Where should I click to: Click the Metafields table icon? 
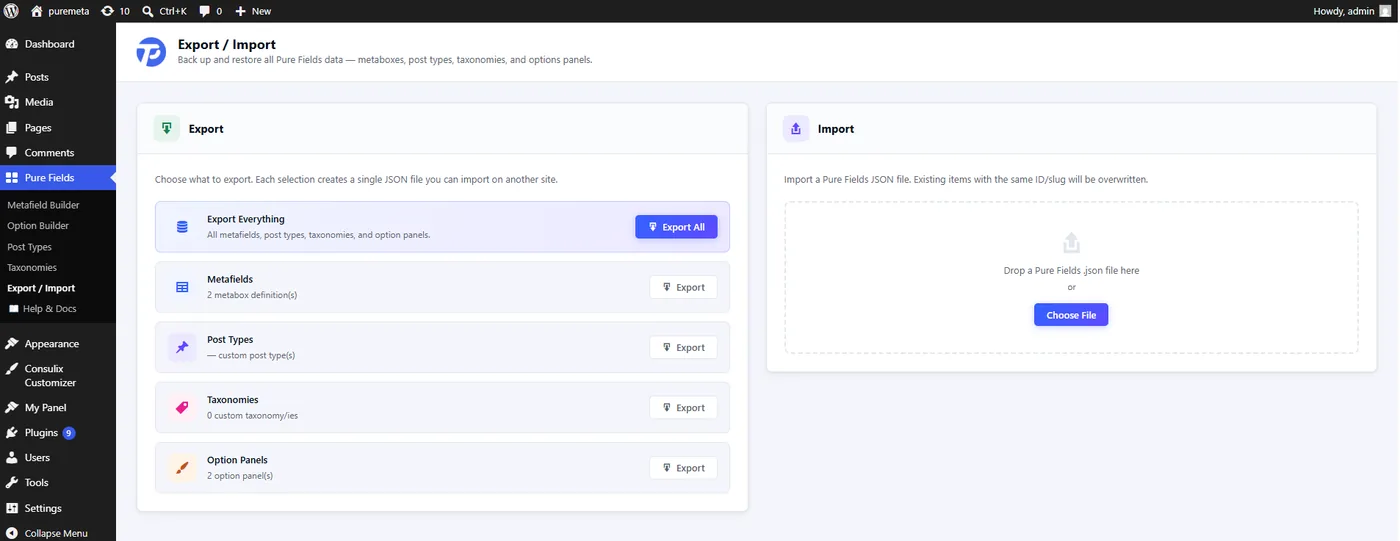point(182,287)
